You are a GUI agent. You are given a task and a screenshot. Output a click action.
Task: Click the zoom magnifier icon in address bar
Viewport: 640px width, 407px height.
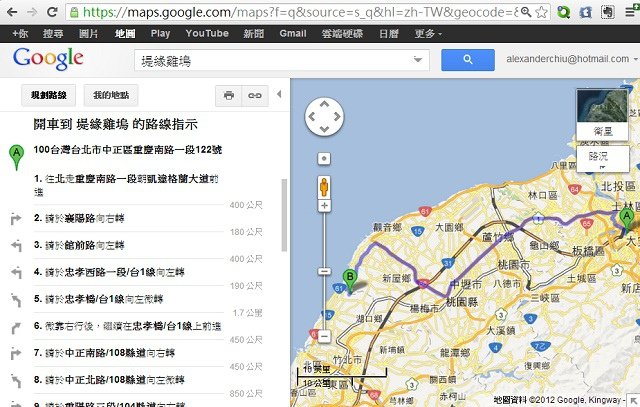coord(526,12)
